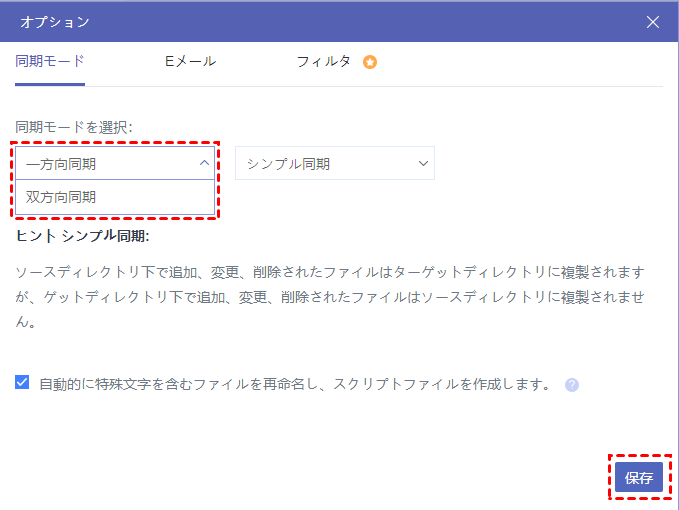The width and height of the screenshot is (679, 510).
Task: Click the orange star premium icon
Action: pyautogui.click(x=370, y=62)
